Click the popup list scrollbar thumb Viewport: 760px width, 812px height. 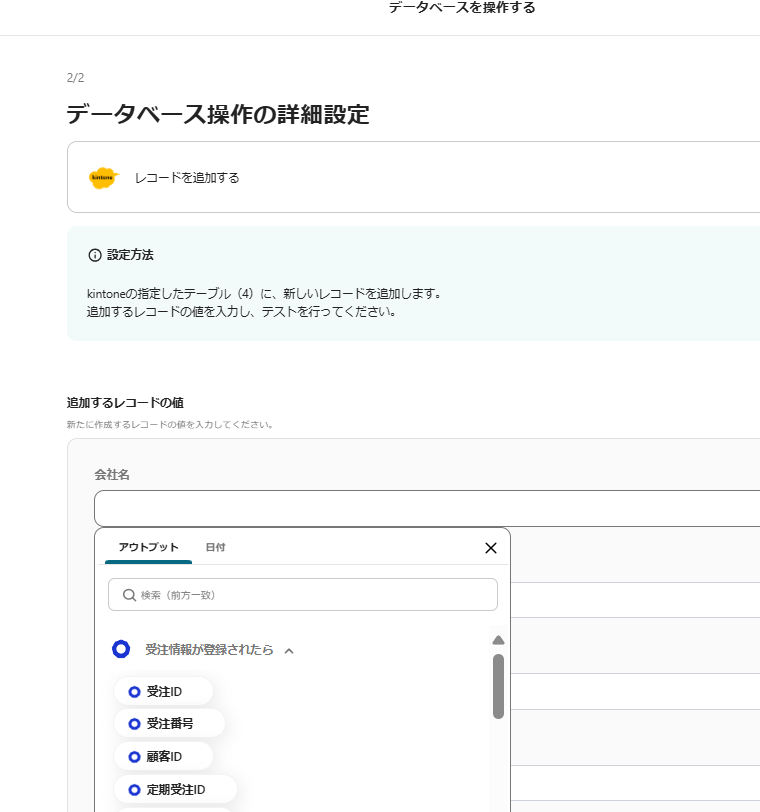coord(498,686)
